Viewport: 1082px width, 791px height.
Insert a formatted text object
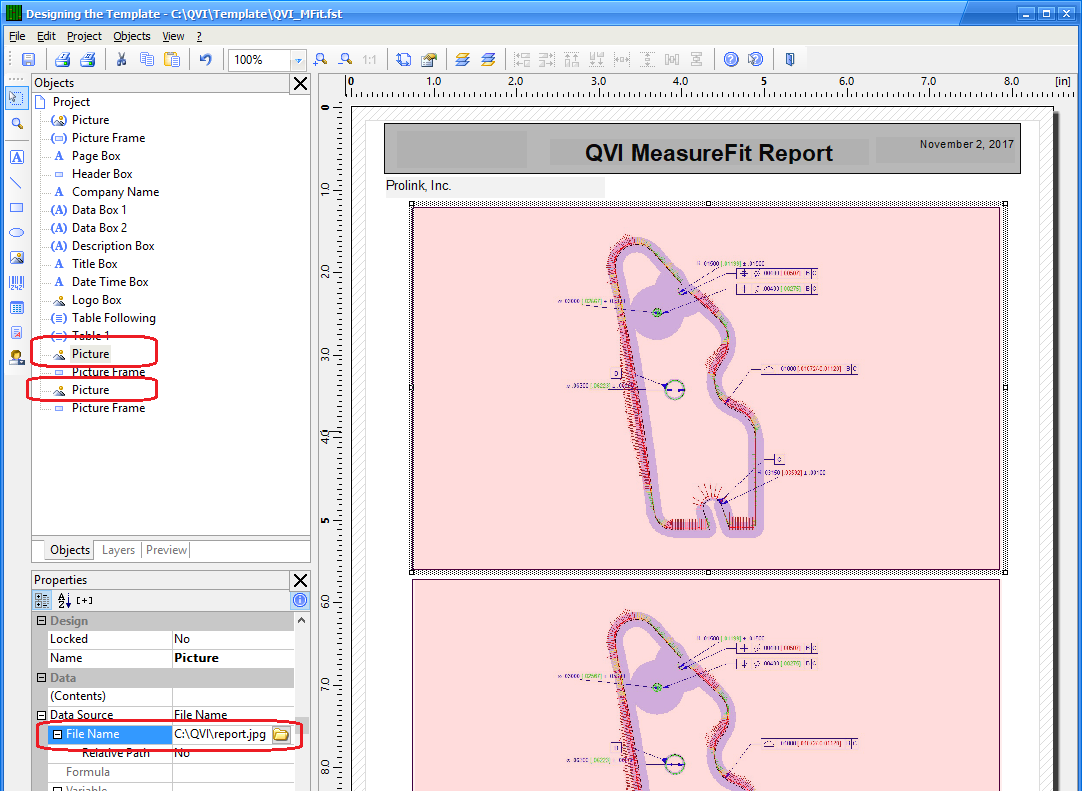pos(17,333)
